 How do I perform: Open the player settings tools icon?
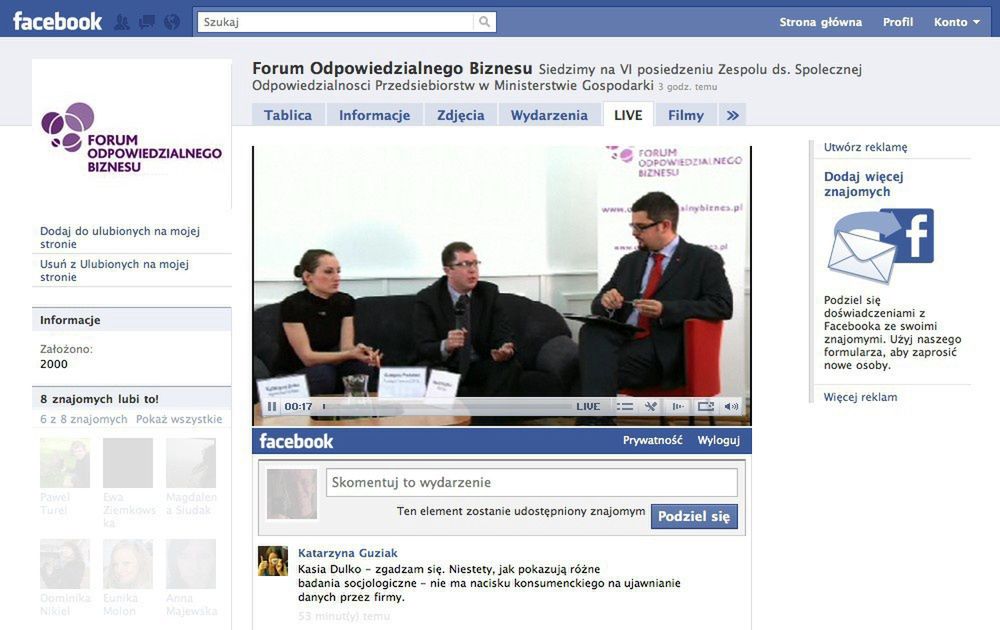(x=651, y=406)
